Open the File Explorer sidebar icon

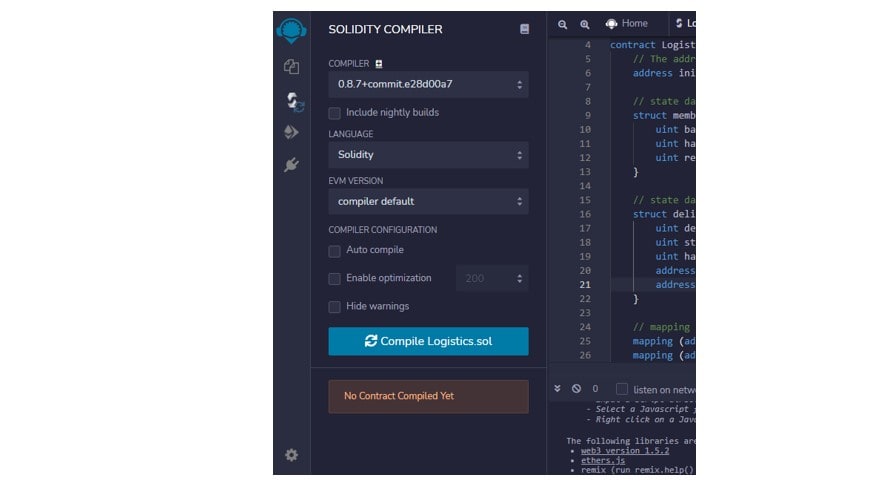292,67
